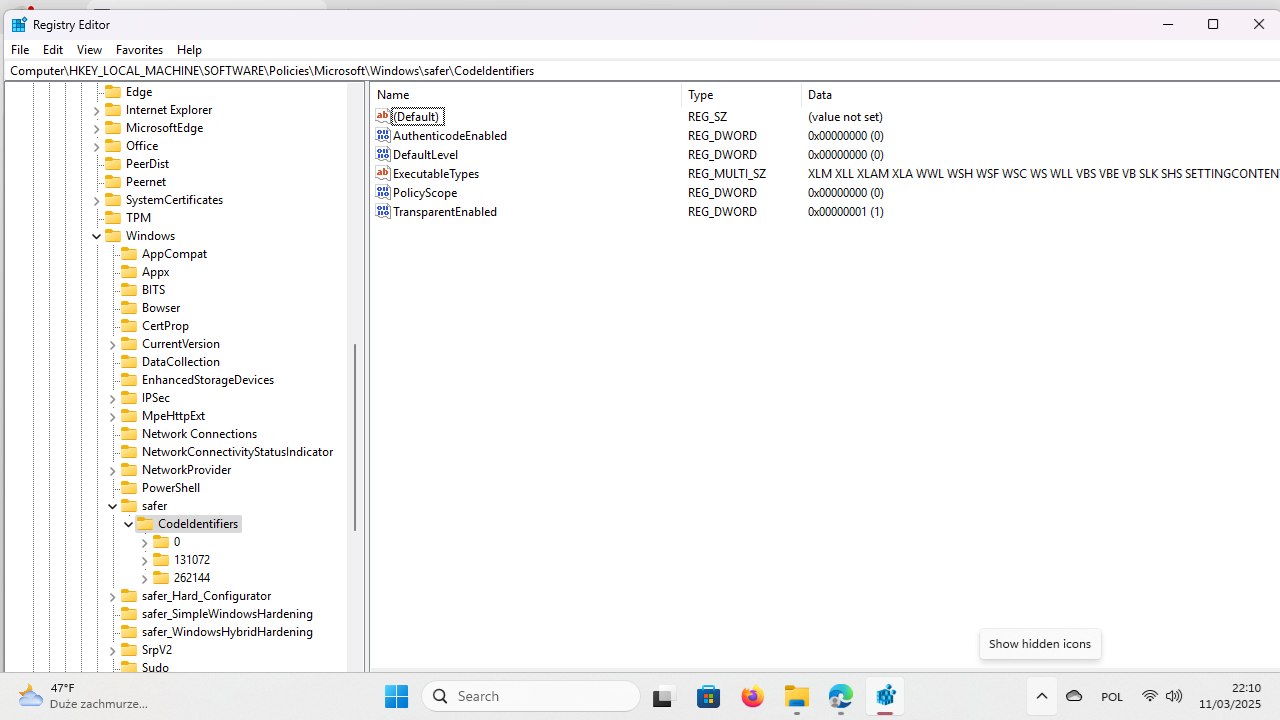Click the tree pane vertical scrollbar thumb
The width and height of the screenshot is (1280, 720).
coord(355,437)
